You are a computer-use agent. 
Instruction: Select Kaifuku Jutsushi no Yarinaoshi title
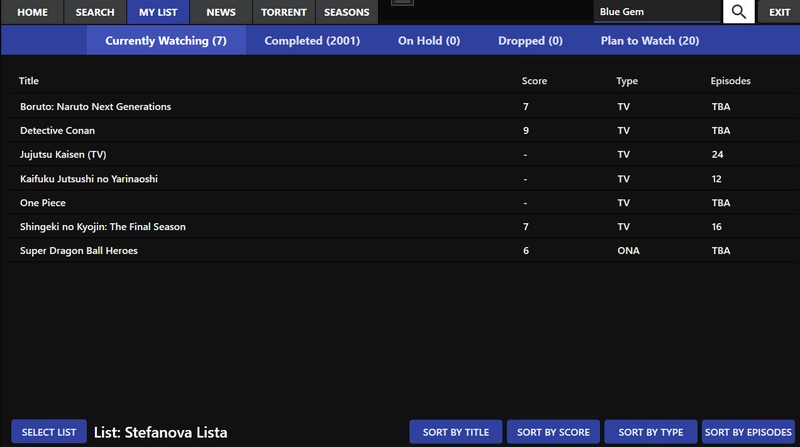click(89, 179)
